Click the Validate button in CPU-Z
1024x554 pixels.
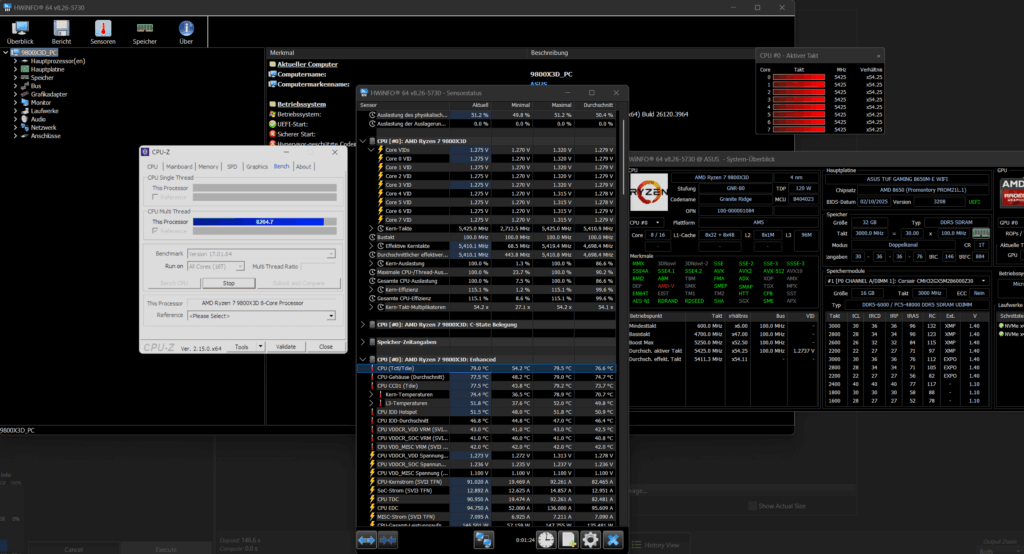coord(285,346)
